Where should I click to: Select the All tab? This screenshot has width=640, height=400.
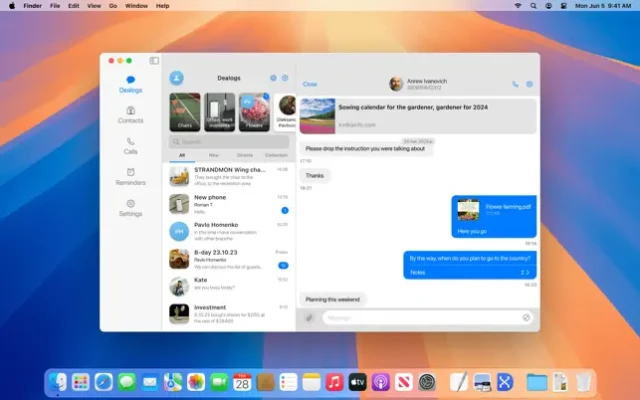(182, 155)
